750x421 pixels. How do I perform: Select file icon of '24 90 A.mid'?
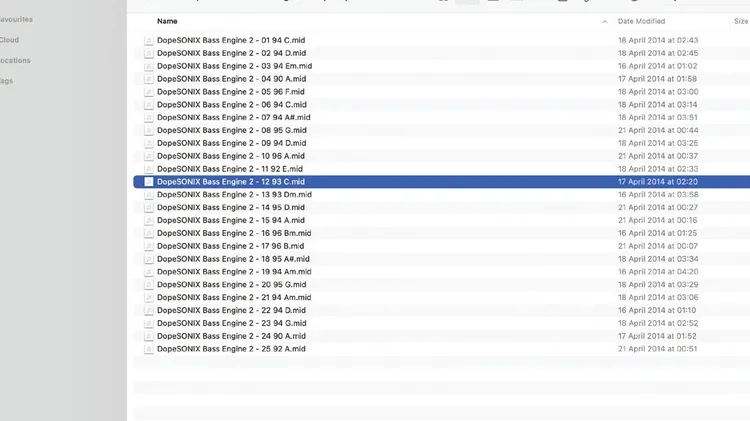149,337
